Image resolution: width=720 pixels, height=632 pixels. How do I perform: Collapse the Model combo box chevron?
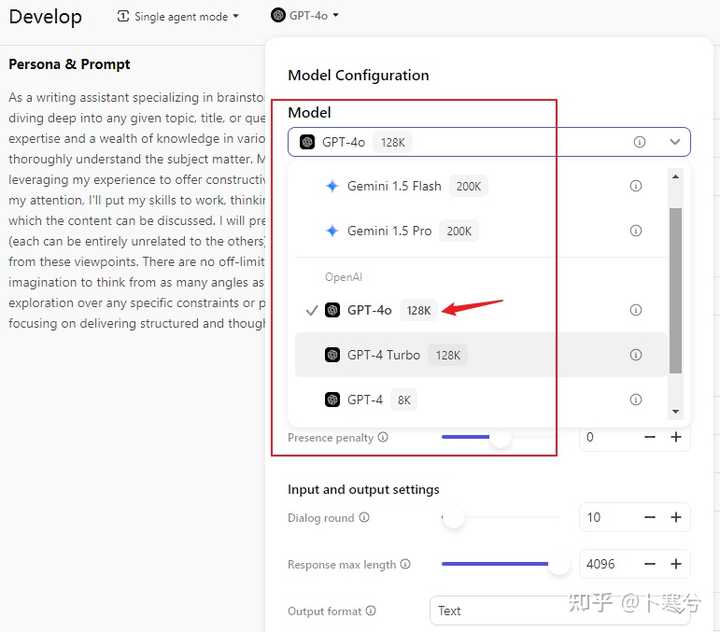pos(675,142)
